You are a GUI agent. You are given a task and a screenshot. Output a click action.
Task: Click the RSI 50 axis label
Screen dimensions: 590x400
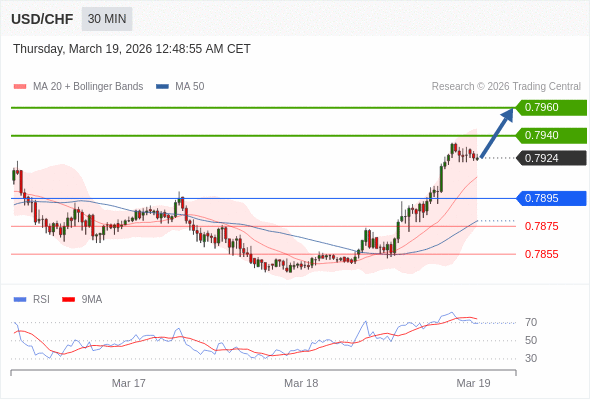(x=531, y=341)
